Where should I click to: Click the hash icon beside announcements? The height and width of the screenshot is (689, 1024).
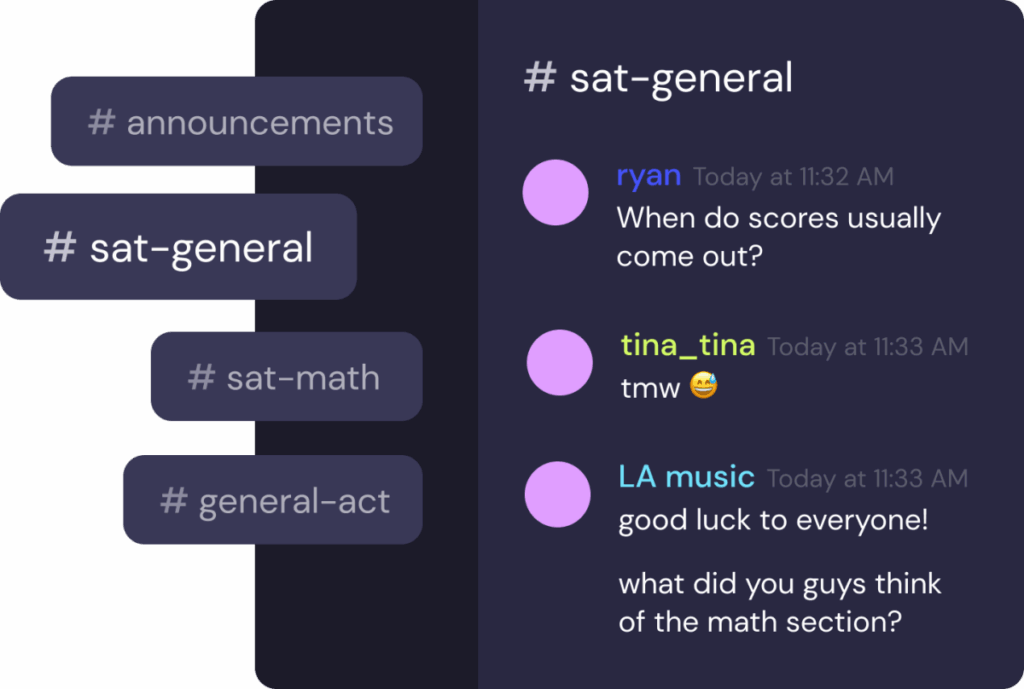[102, 122]
